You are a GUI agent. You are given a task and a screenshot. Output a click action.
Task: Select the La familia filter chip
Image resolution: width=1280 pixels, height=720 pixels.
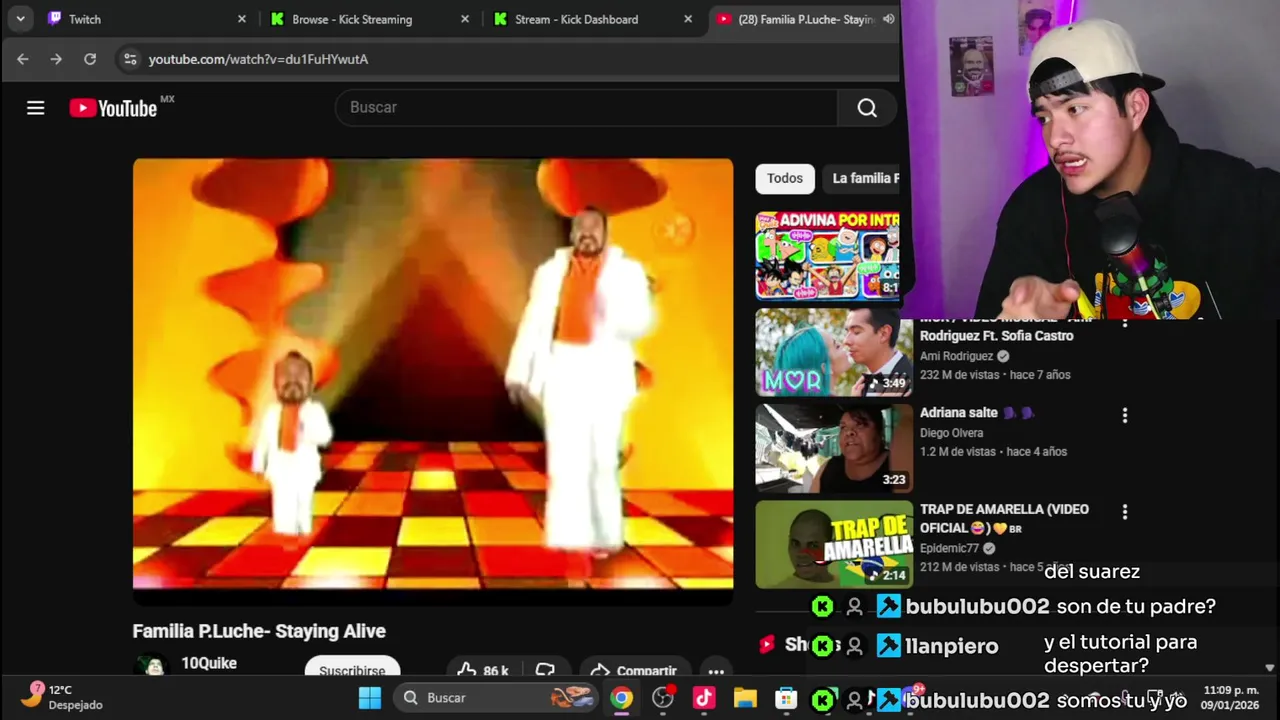click(862, 178)
